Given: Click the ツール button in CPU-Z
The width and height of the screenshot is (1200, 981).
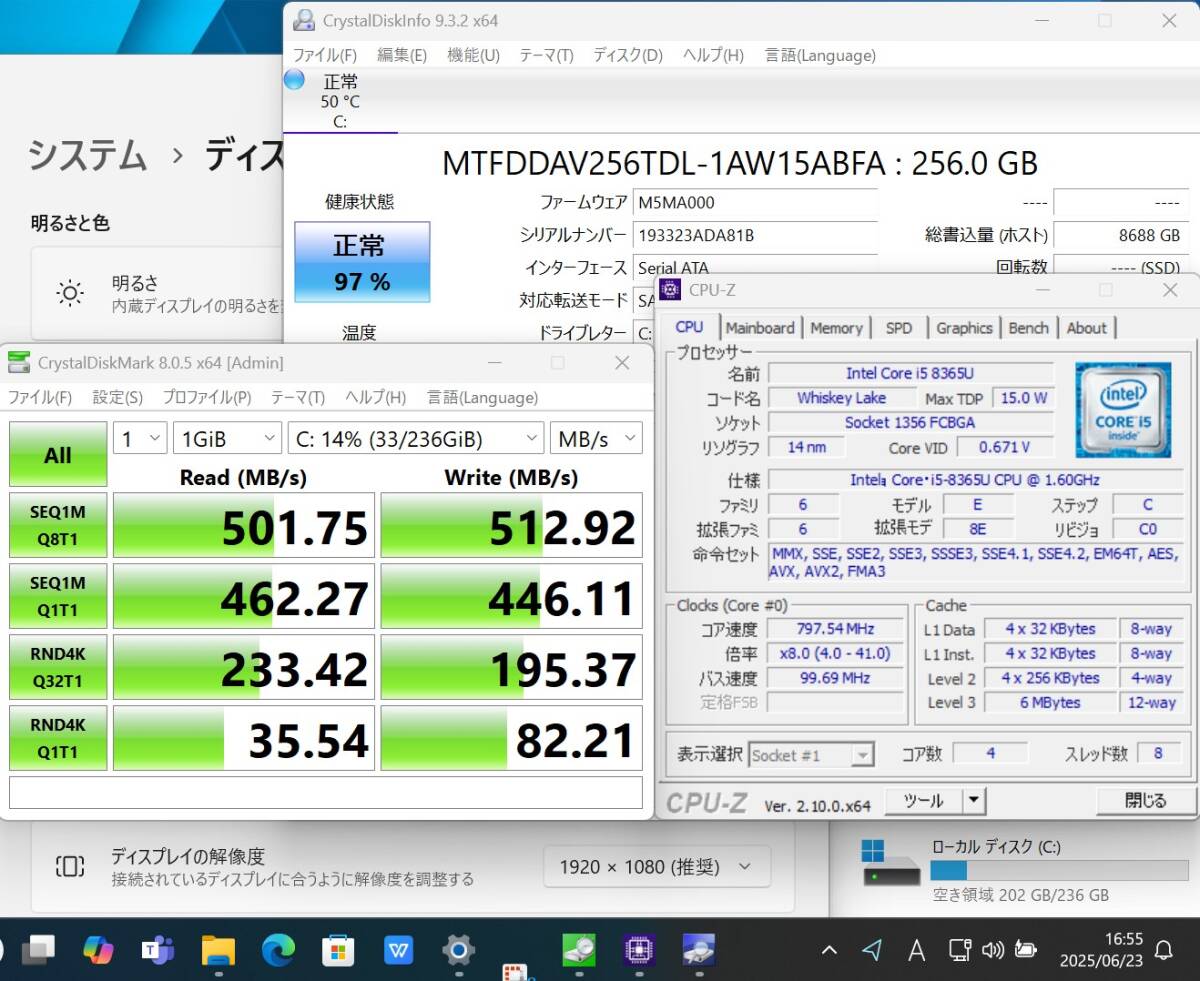Looking at the screenshot, I should coord(923,800).
